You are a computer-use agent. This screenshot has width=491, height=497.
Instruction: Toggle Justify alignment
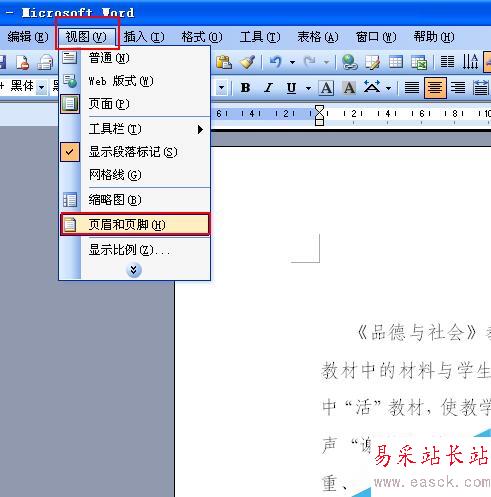coord(412,88)
